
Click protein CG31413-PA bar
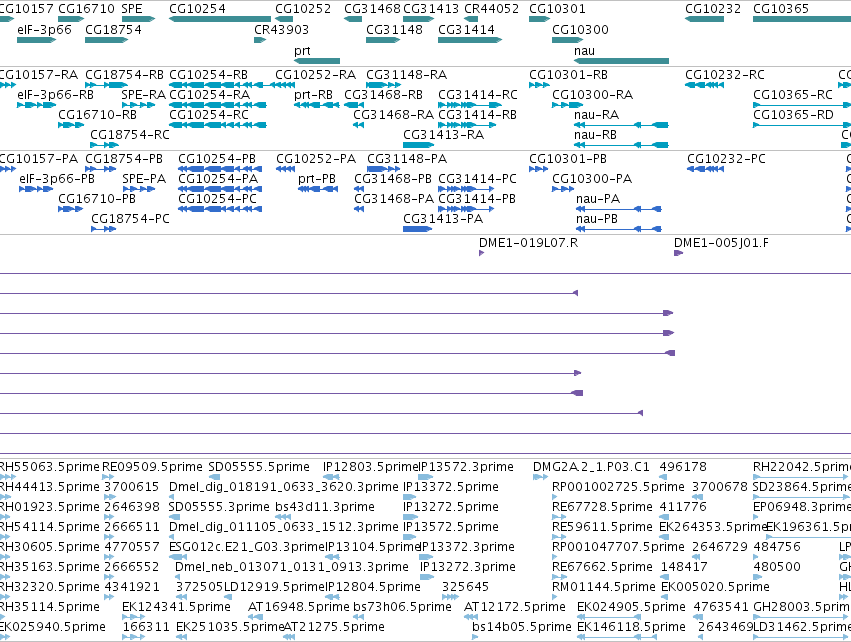pos(418,229)
